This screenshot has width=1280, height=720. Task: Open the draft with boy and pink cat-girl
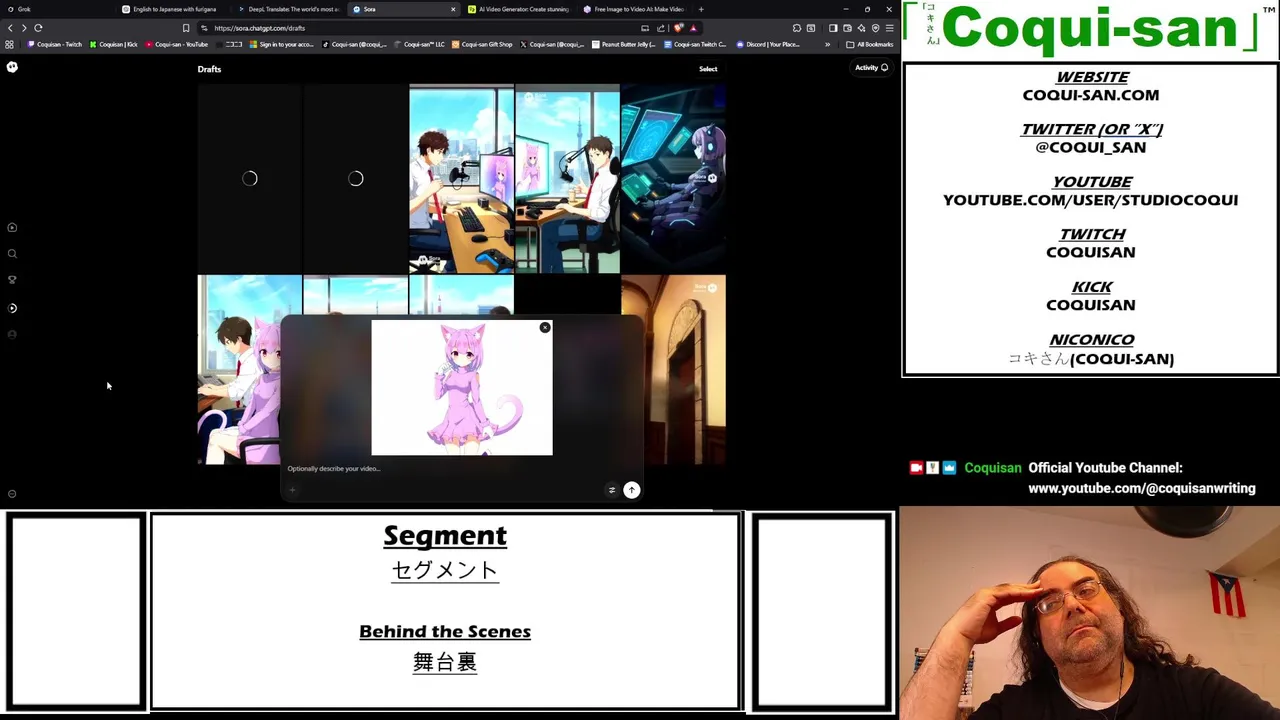click(239, 370)
